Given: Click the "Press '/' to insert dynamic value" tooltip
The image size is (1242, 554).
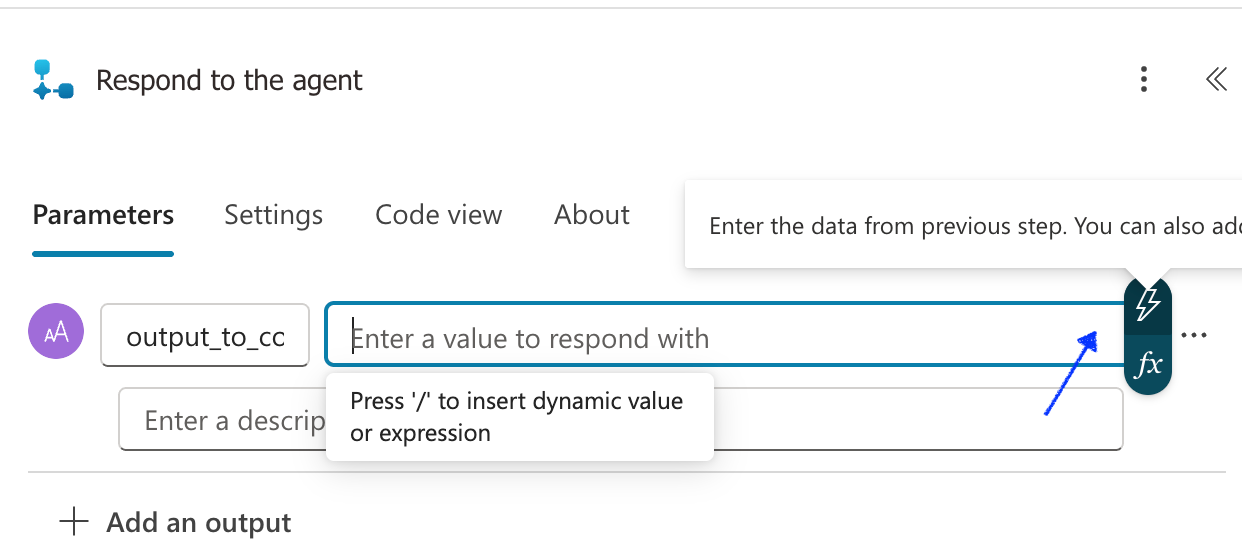Looking at the screenshot, I should click(518, 417).
